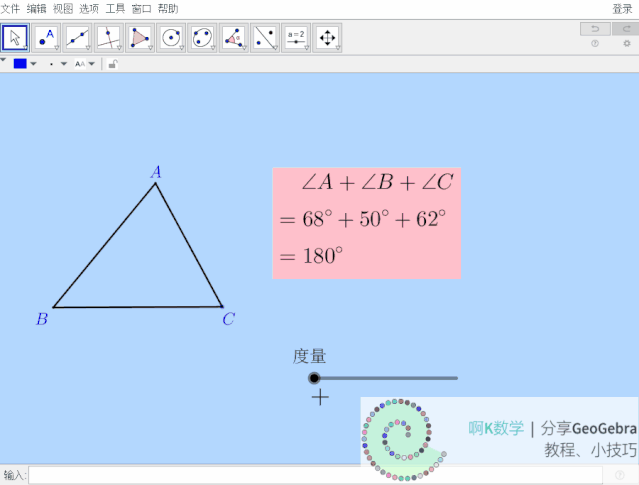
Task: Open the 窗口 menu
Action: coord(141,9)
